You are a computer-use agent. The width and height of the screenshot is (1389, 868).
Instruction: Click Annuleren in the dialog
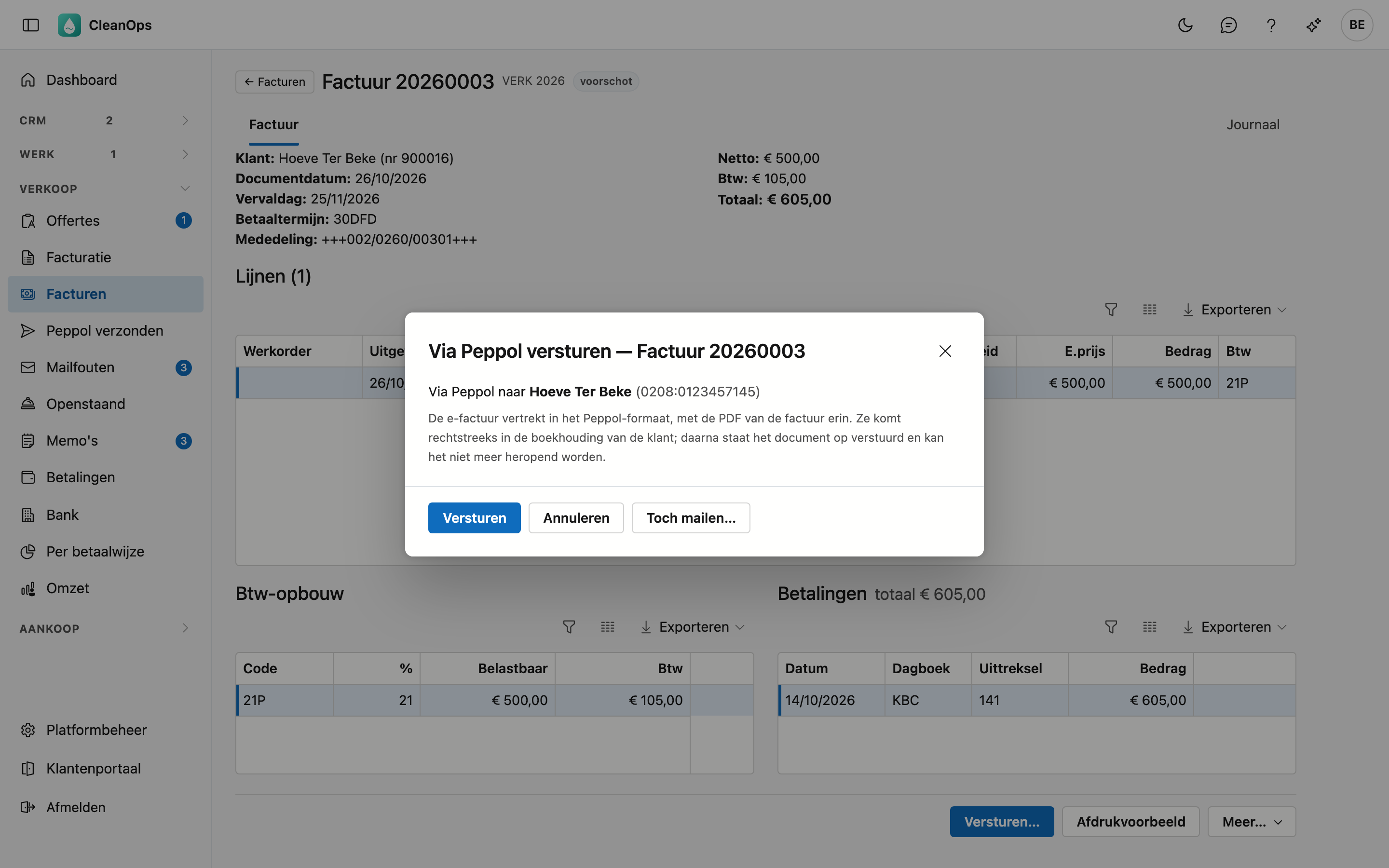pos(576,518)
